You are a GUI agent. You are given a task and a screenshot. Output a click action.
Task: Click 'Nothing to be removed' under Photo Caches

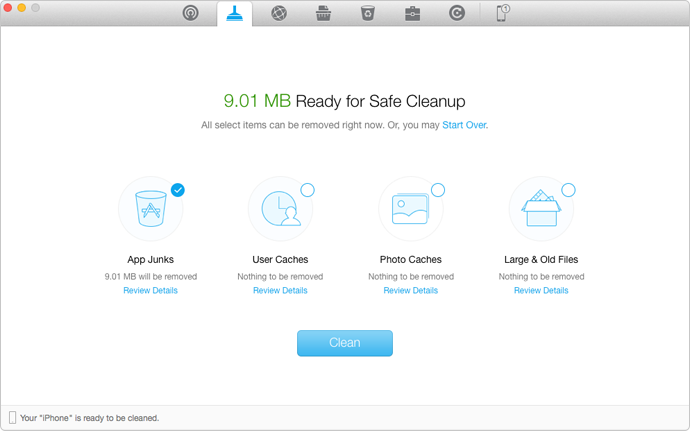[411, 276]
